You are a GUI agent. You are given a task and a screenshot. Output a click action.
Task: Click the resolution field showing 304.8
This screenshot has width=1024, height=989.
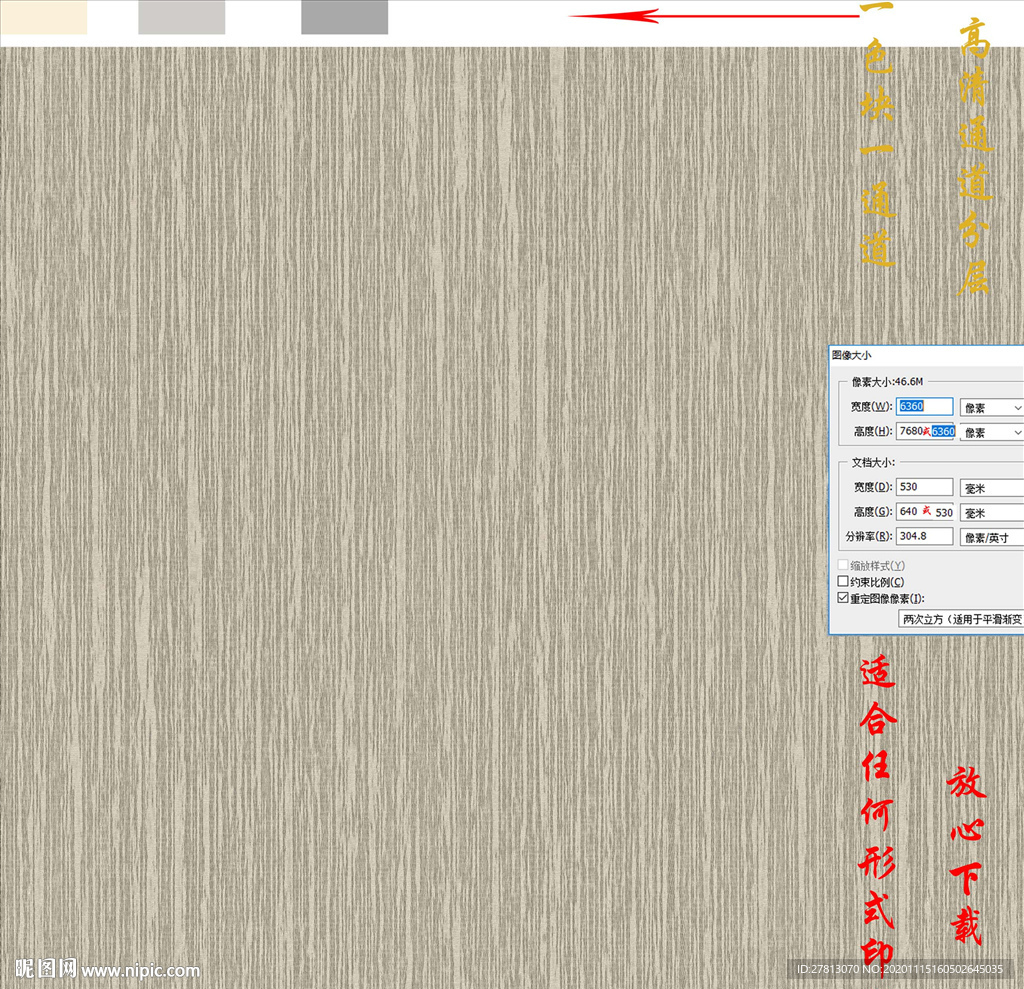point(924,536)
